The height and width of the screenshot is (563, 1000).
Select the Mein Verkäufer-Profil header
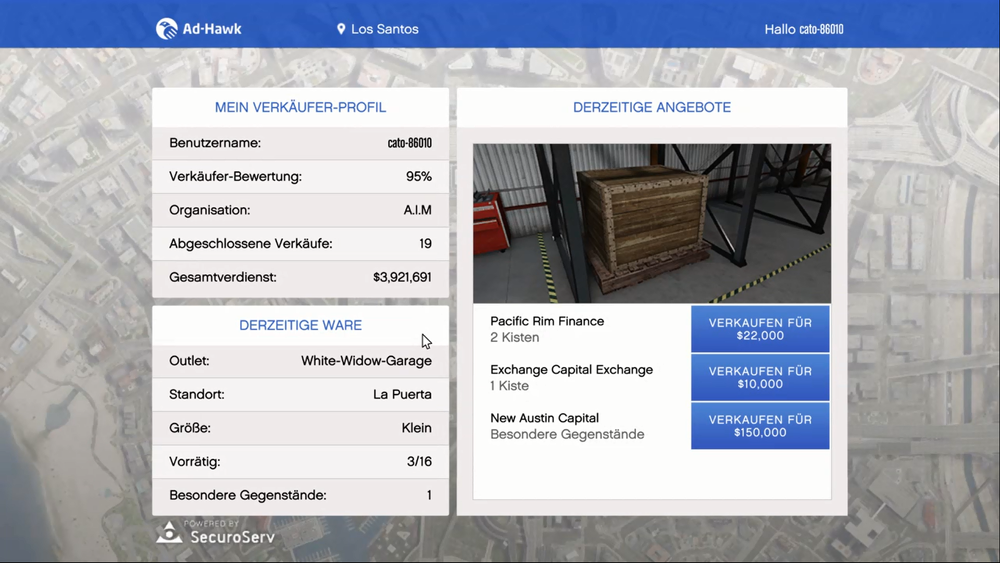click(300, 107)
